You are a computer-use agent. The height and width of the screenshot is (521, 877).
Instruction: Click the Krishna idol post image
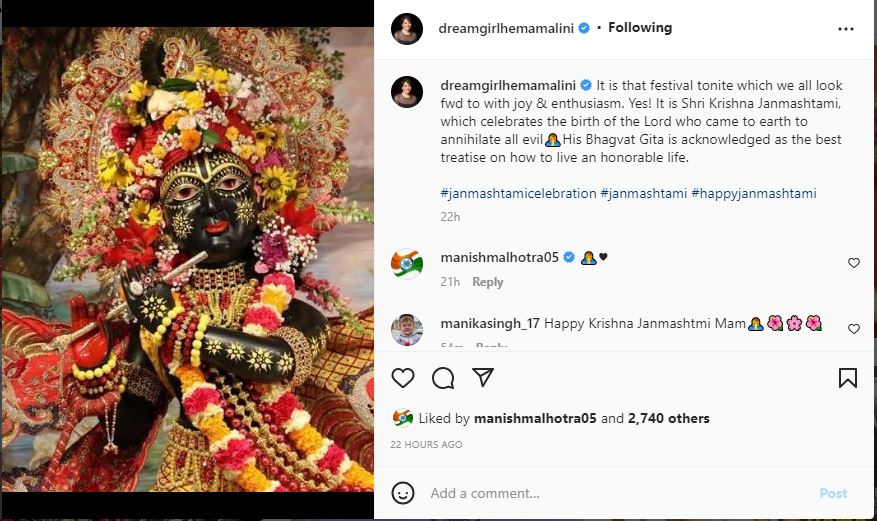click(187, 260)
